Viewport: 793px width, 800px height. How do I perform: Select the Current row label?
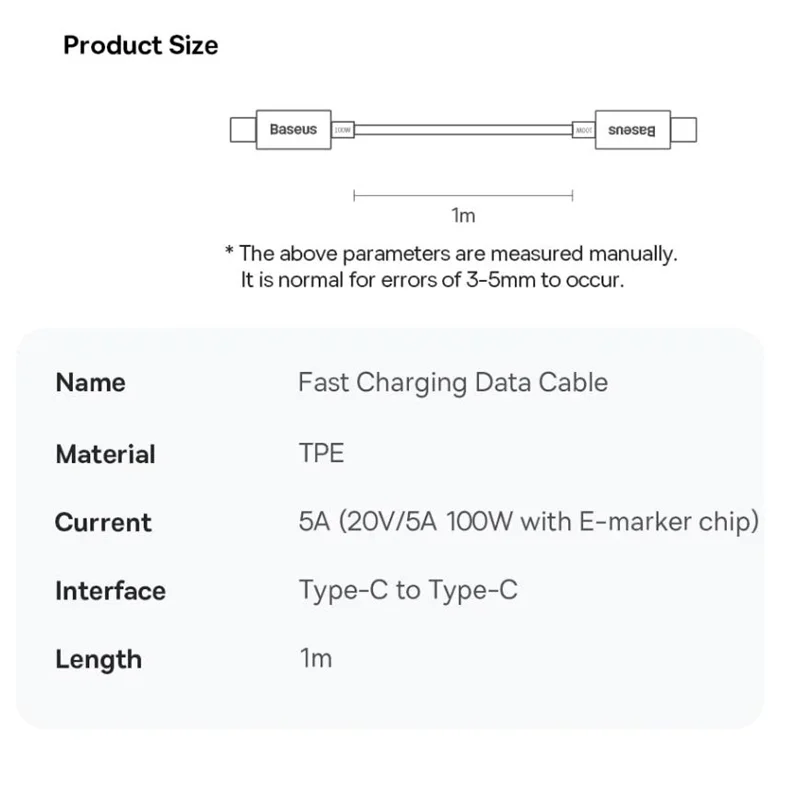coord(103,523)
